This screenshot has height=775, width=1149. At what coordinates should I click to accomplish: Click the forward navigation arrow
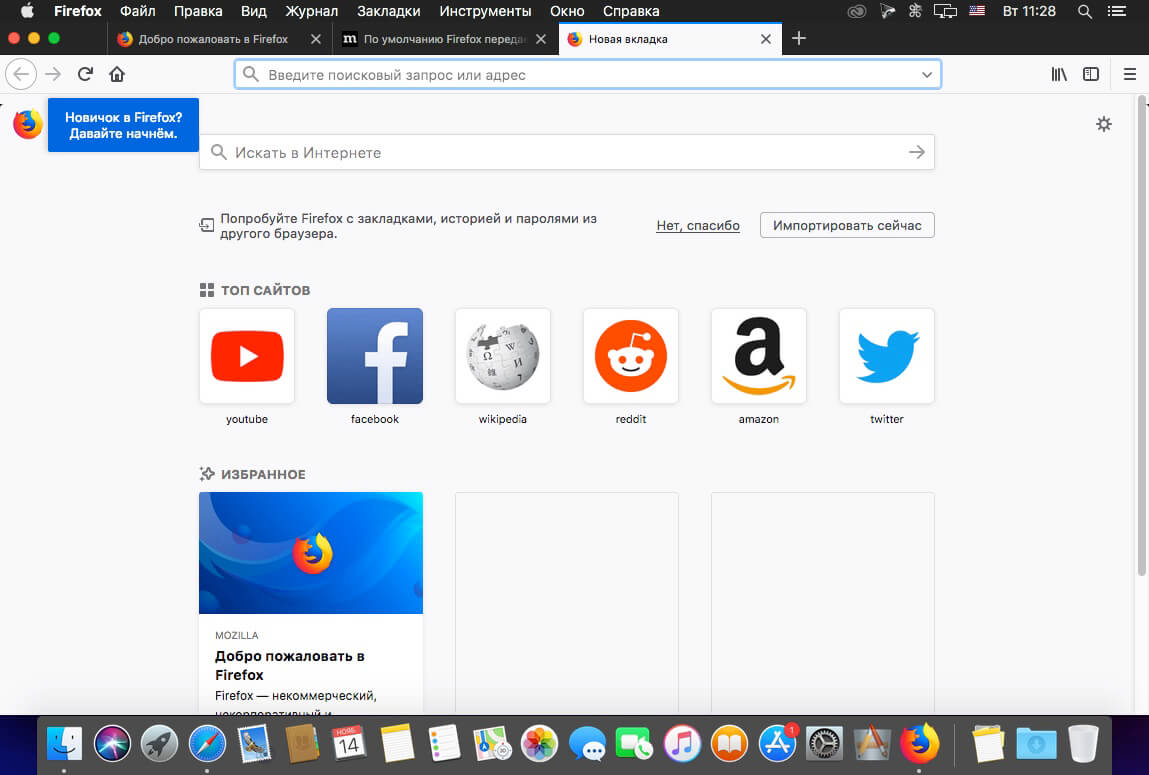53,74
